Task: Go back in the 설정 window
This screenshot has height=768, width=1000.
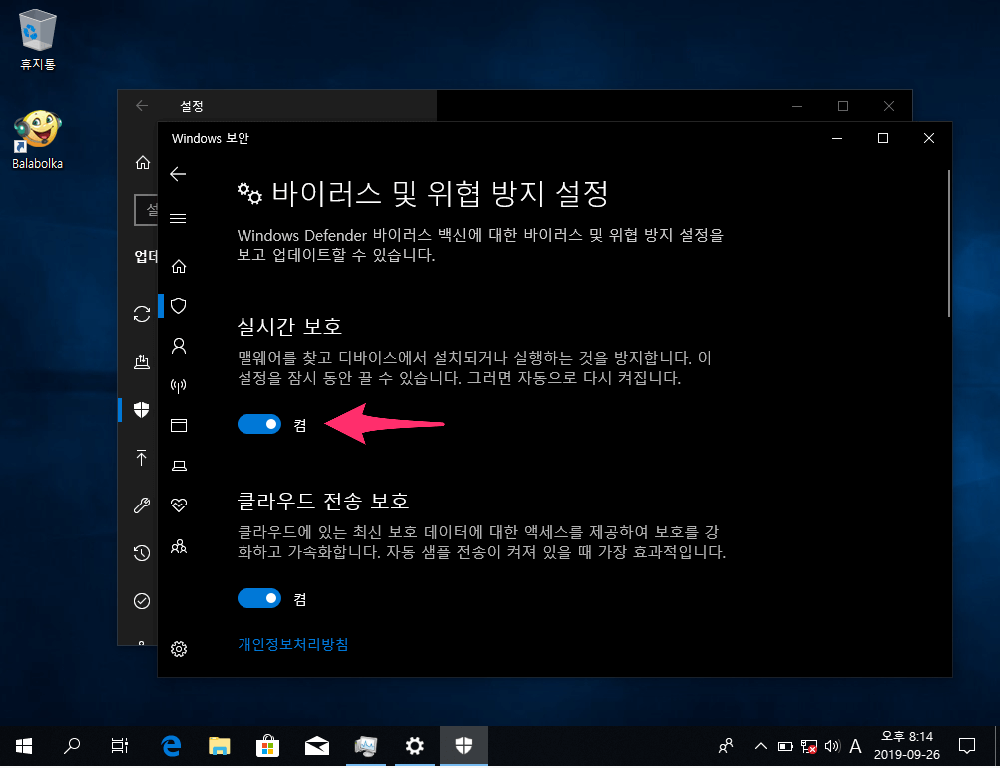Action: 142,106
